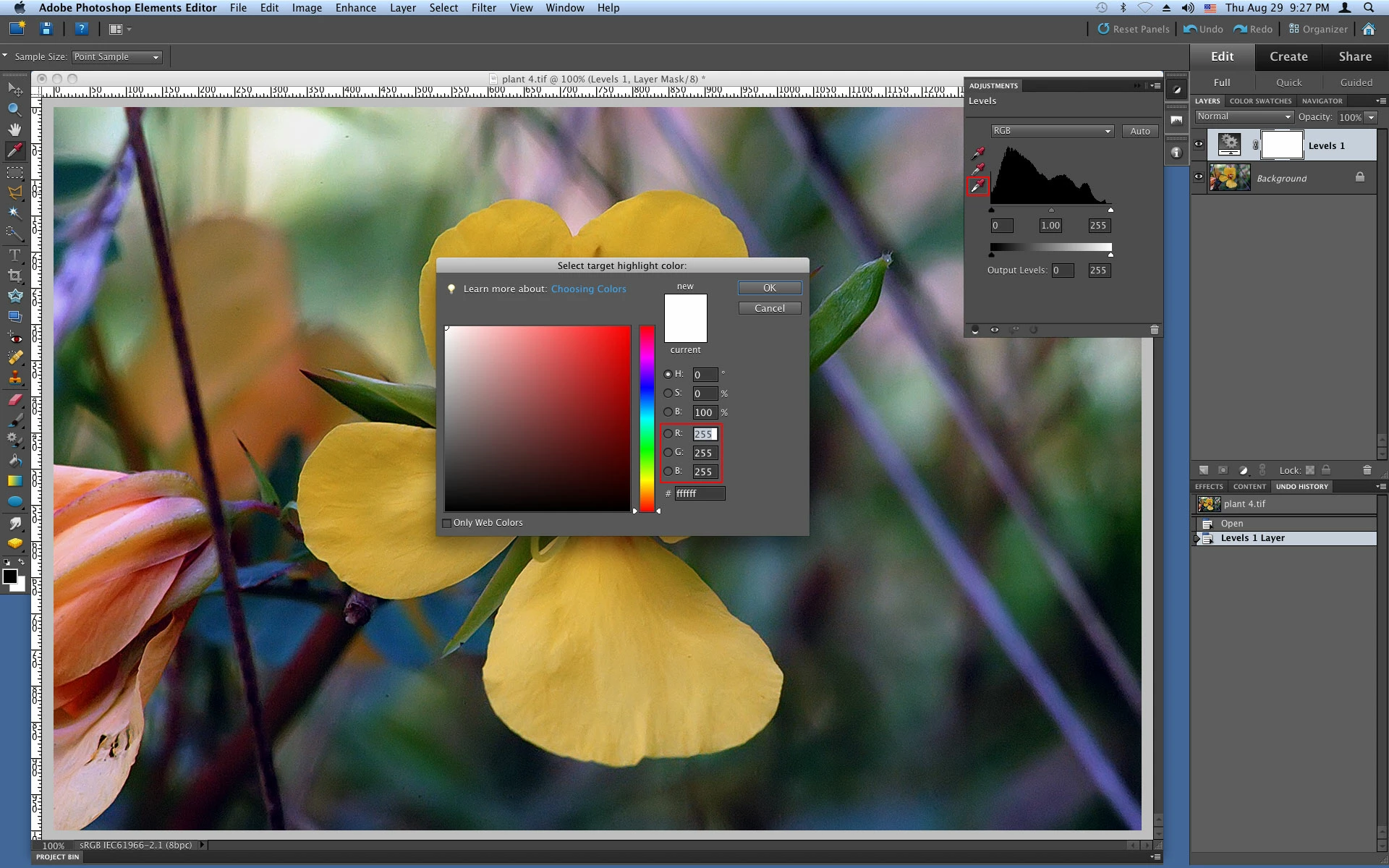Select the Zoom tool in toolbox

tap(14, 110)
